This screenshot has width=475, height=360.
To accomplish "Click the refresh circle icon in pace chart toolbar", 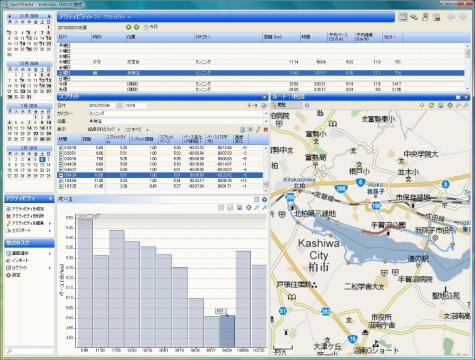I will (x=248, y=207).
